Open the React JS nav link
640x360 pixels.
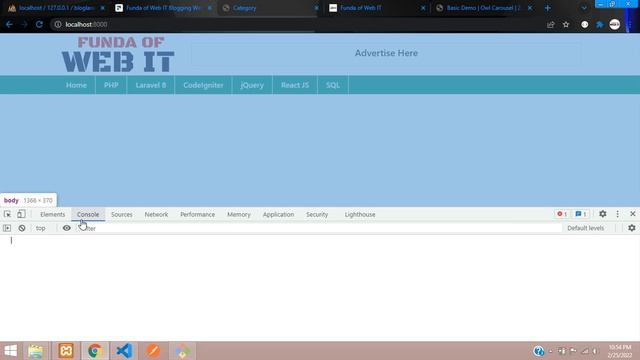click(x=295, y=85)
